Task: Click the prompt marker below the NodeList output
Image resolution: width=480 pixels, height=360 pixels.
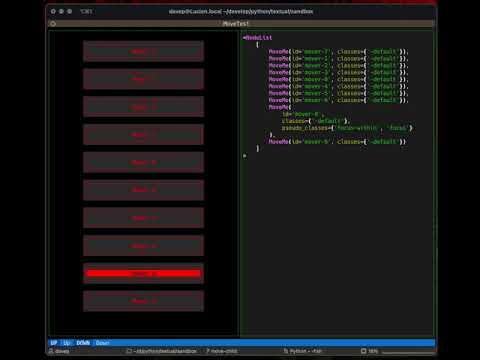Action: (245, 156)
